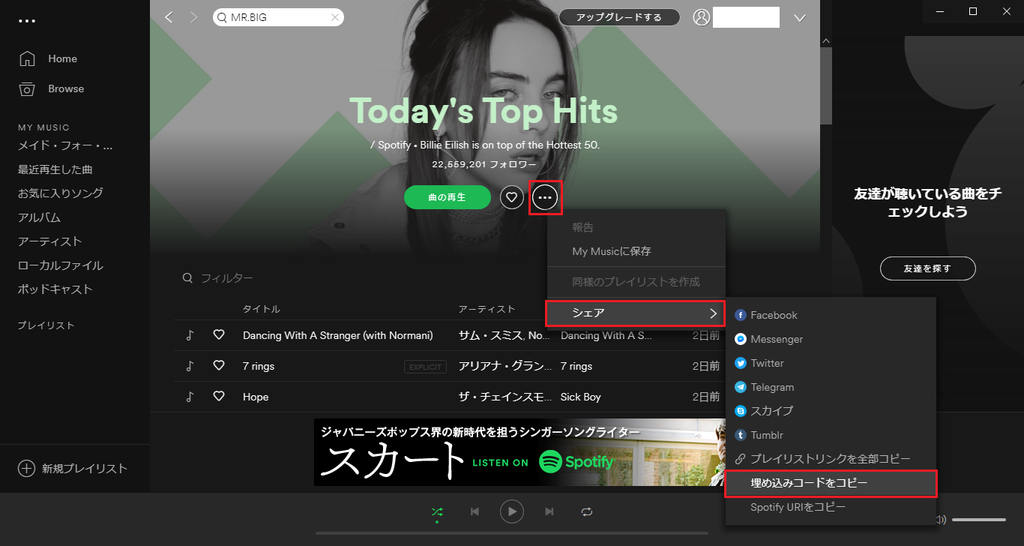Toggle heart for Dancing With A Stranger
1024x546 pixels.
[219, 335]
